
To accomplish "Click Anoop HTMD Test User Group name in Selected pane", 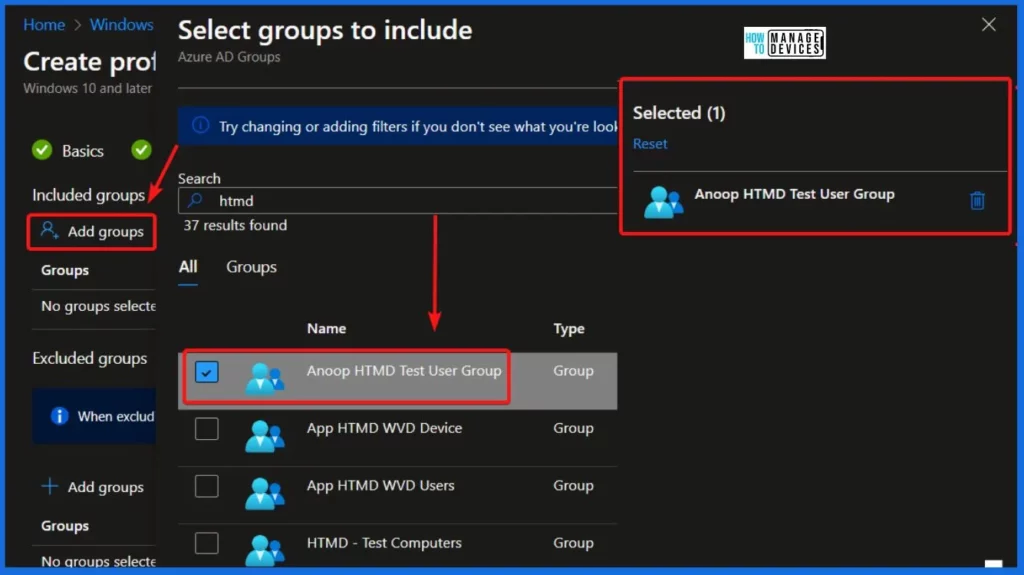I will [x=794, y=194].
